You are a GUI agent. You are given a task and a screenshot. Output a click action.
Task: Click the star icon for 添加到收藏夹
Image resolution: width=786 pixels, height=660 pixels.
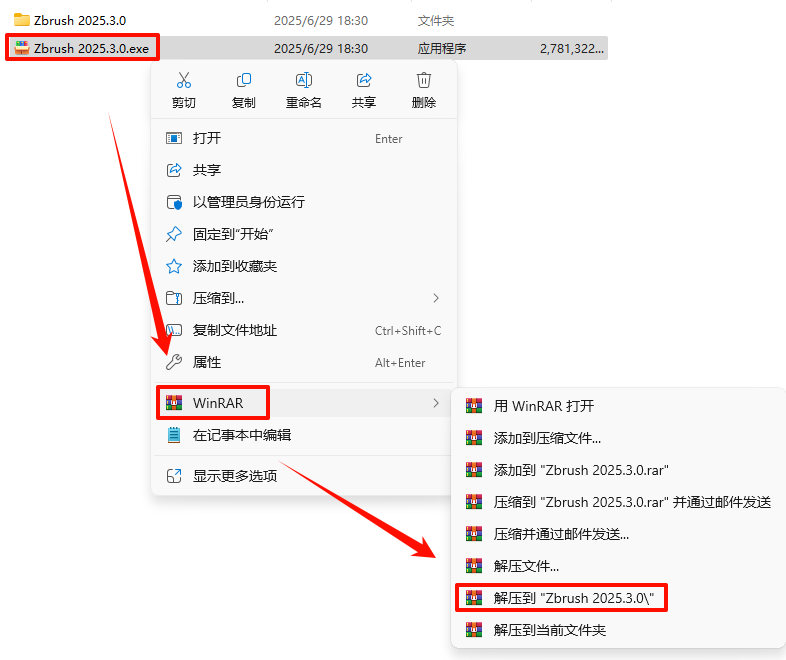tap(174, 266)
